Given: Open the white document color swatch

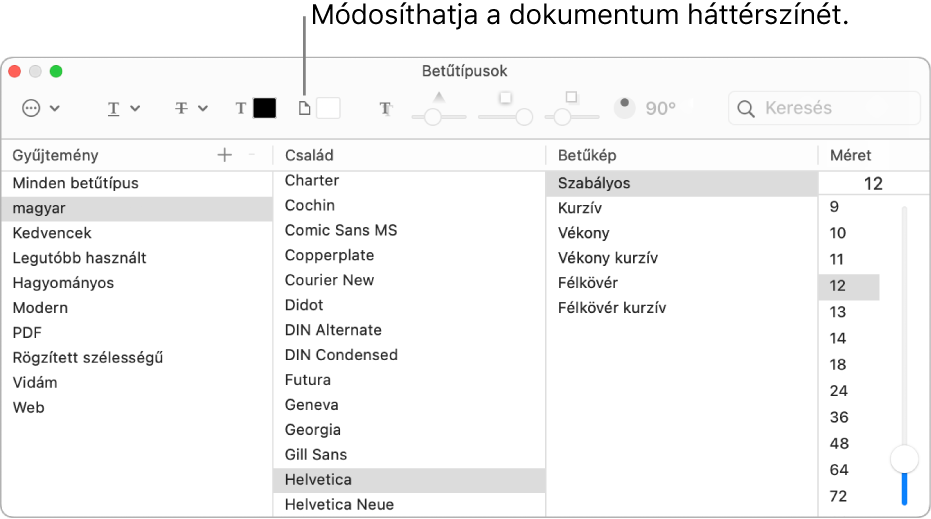Looking at the screenshot, I should (x=328, y=108).
